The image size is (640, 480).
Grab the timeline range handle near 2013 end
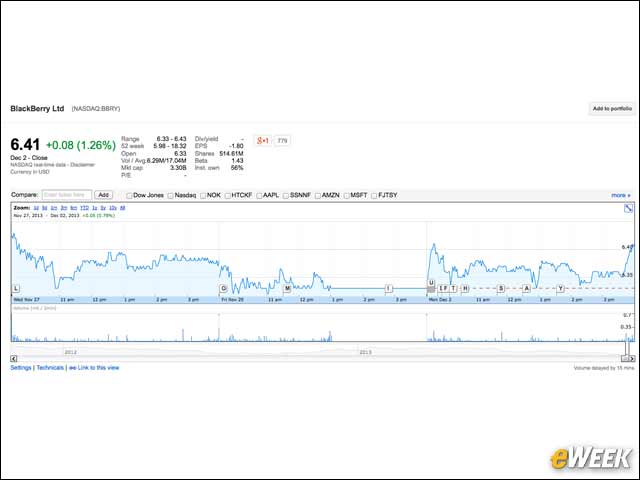click(625, 358)
